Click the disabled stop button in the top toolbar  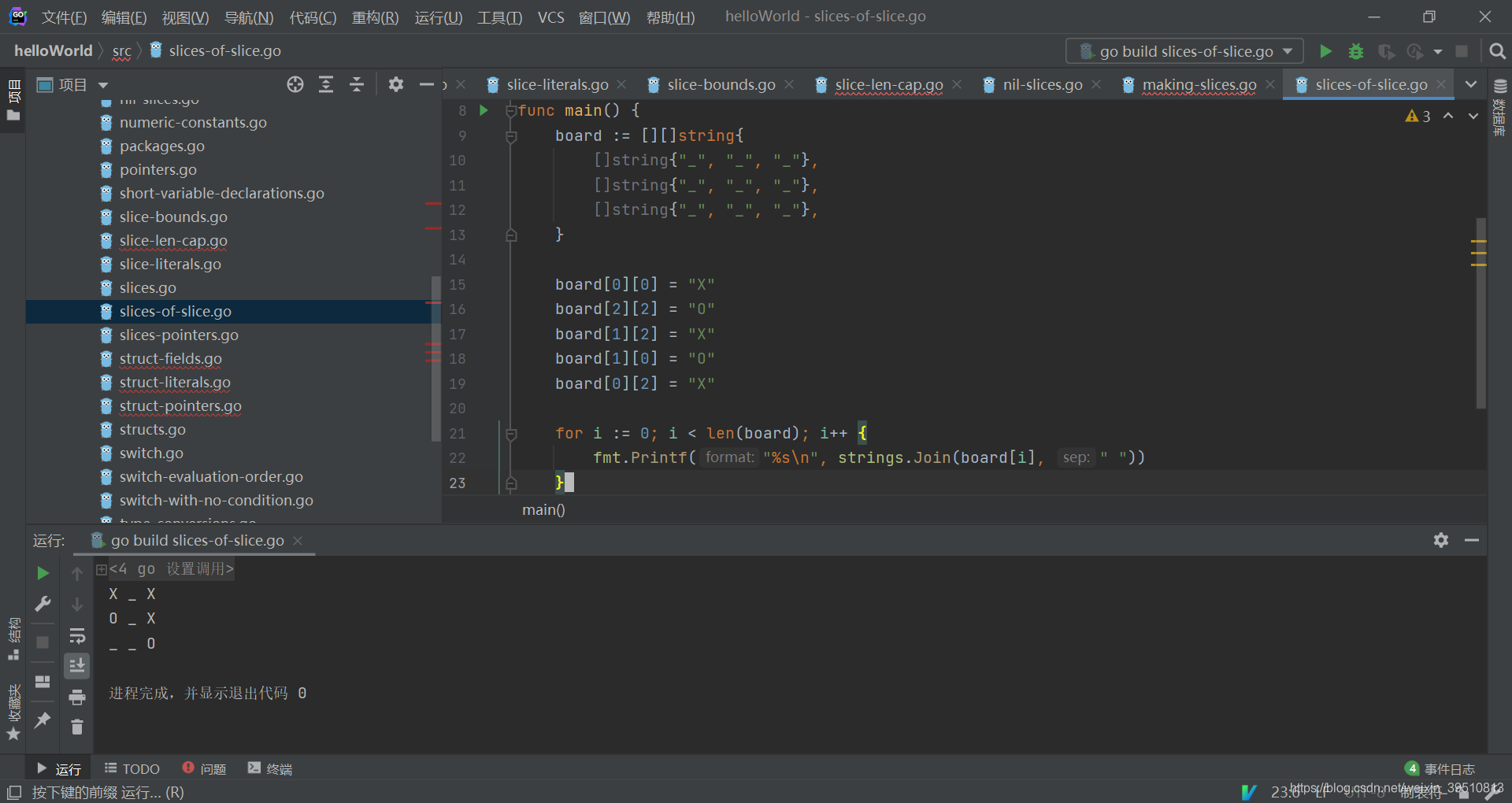(x=1462, y=51)
